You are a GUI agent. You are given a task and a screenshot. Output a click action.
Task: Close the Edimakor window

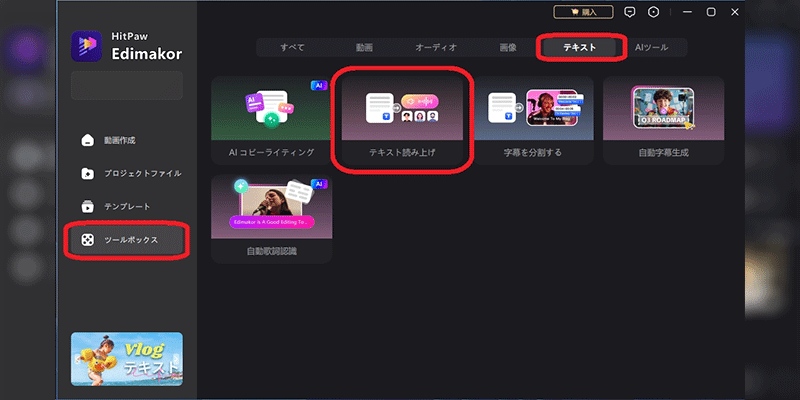(x=735, y=12)
